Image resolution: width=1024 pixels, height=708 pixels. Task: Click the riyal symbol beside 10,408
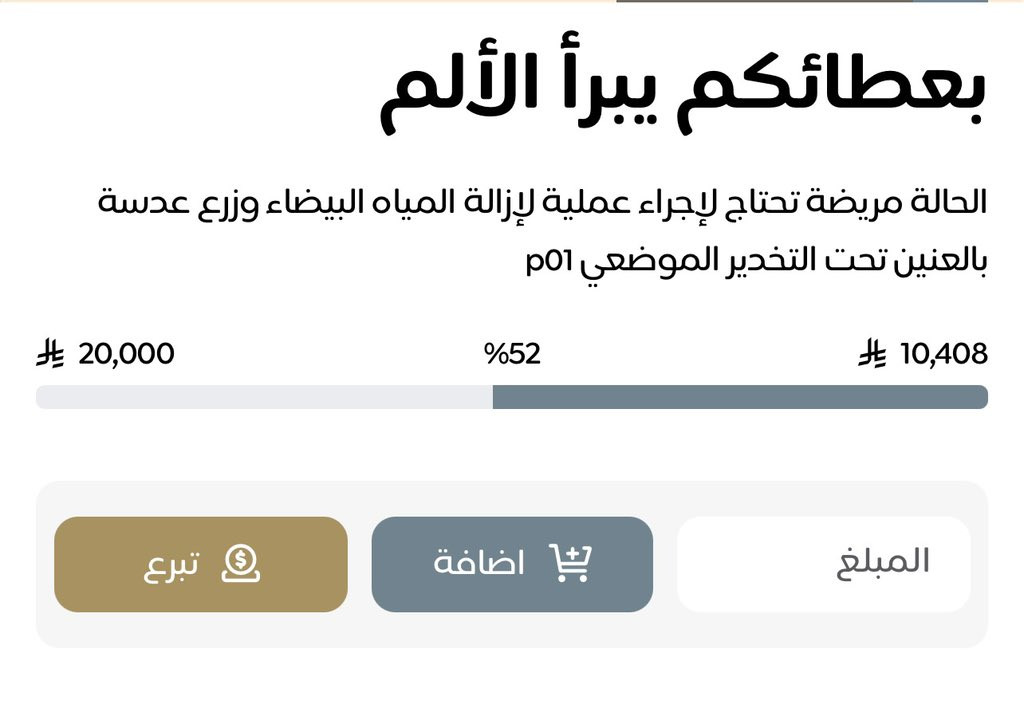pyautogui.click(x=872, y=353)
